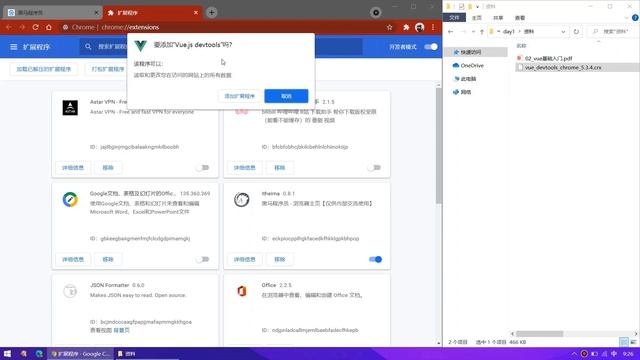640x360 pixels.
Task: Click the Office extension icon
Action: pos(242,291)
